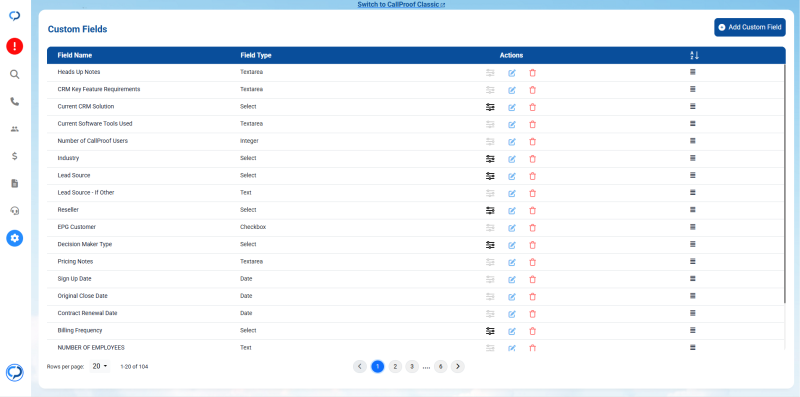Open the settings gear sidebar icon
Screen dimensions: 800x397
[x=14, y=238]
